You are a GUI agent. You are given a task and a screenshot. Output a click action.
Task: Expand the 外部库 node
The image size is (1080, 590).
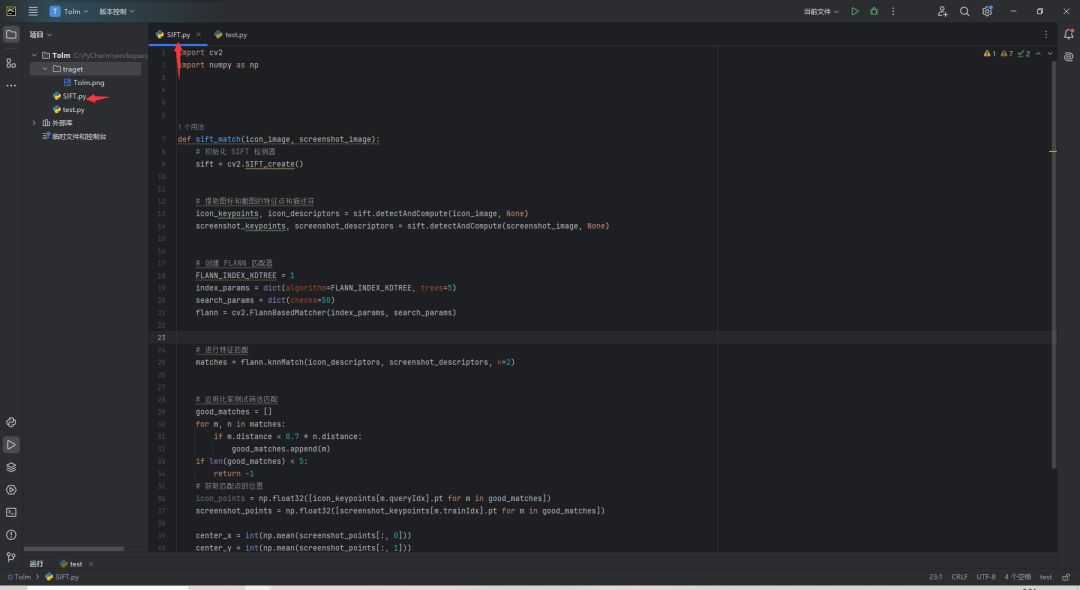[x=34, y=123]
